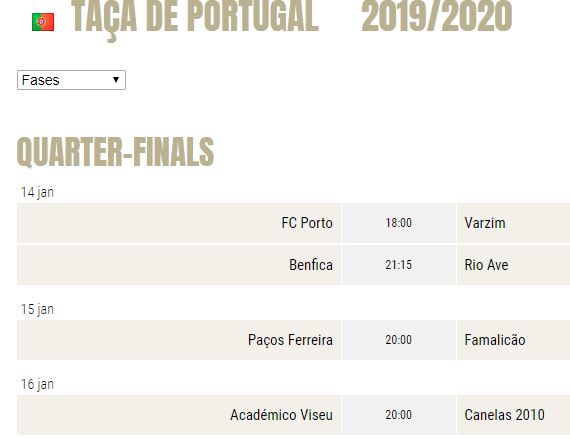Click the Quarter-Finals heading

pyautogui.click(x=115, y=152)
